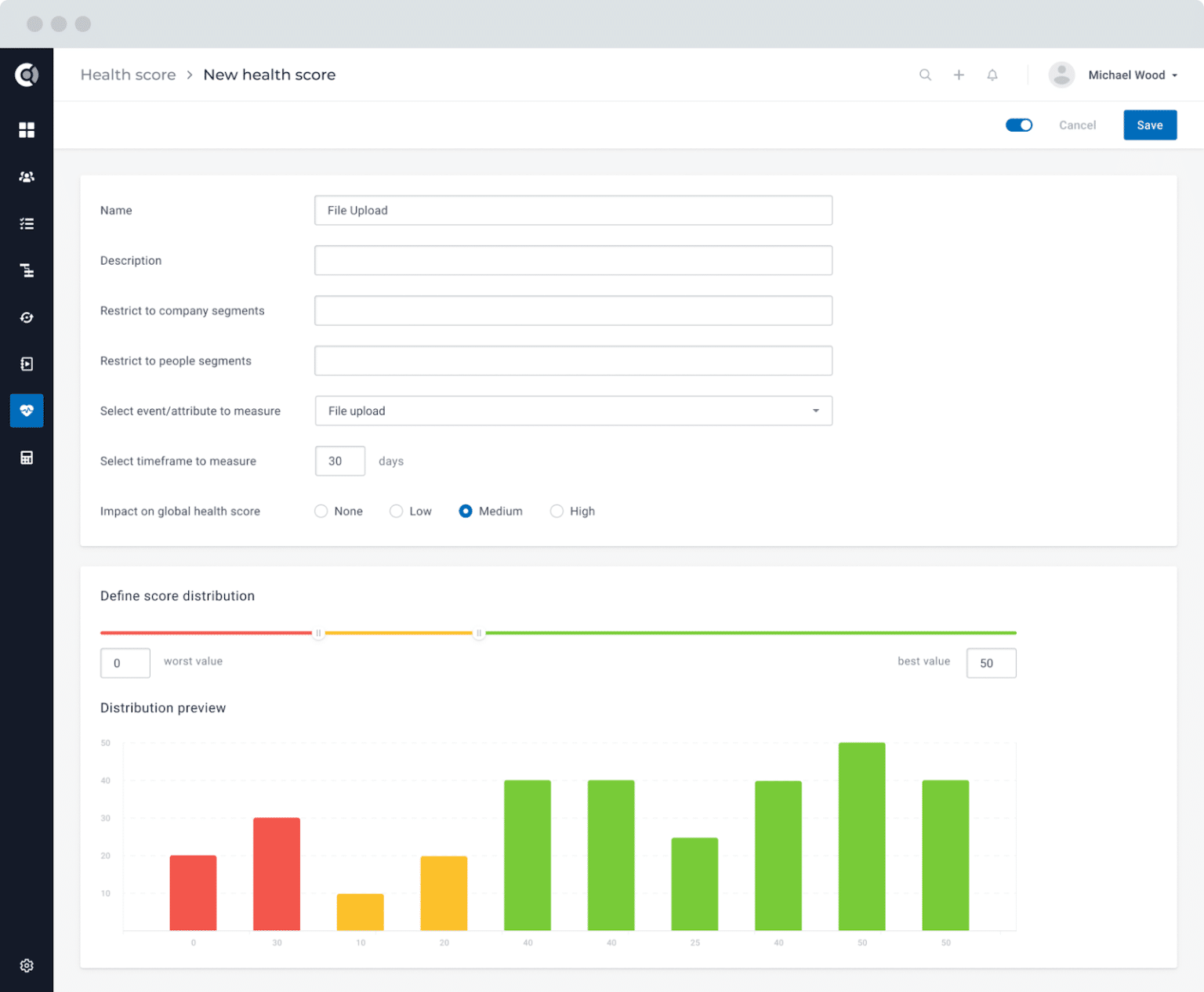Open the create menu via plus icon

coord(959,74)
